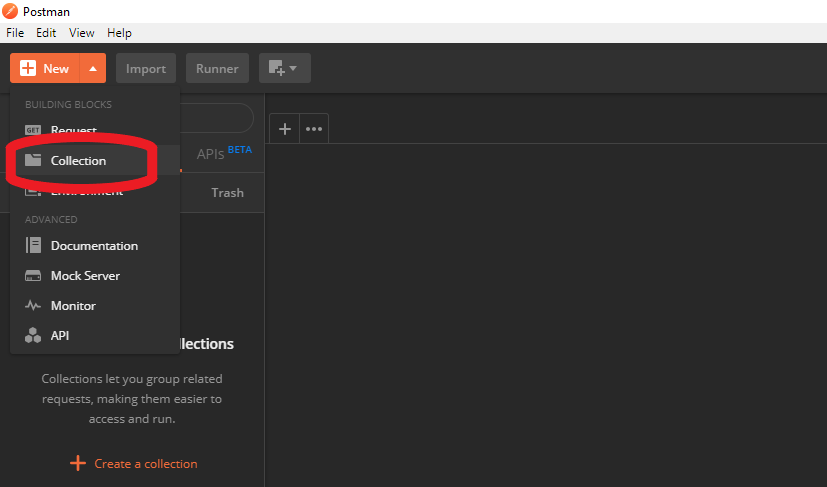Click the Collection folder icon in menu

[33, 160]
